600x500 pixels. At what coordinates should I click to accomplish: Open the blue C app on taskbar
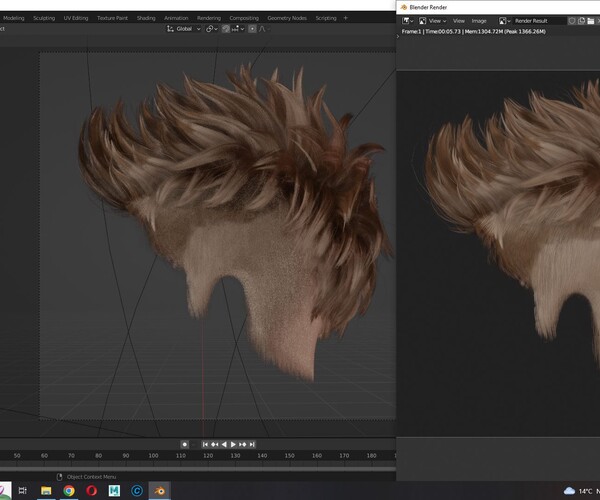pos(137,490)
